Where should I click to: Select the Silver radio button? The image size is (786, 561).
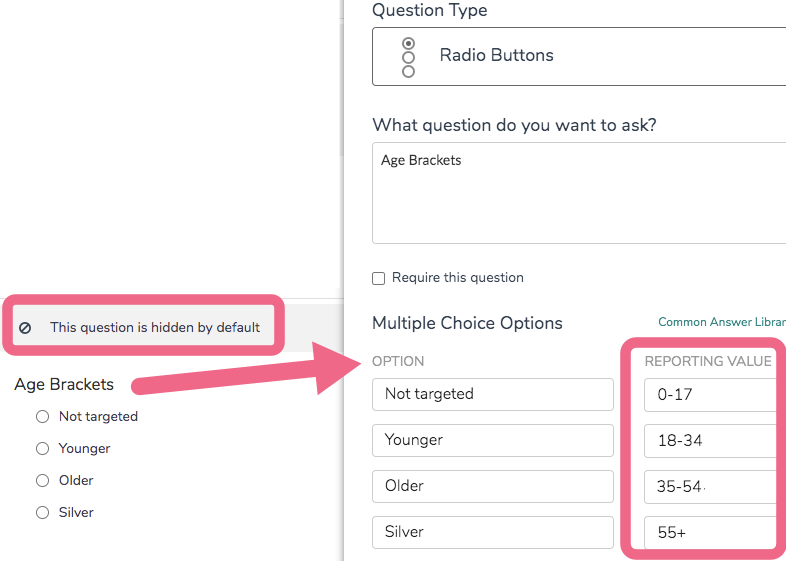pyautogui.click(x=42, y=512)
